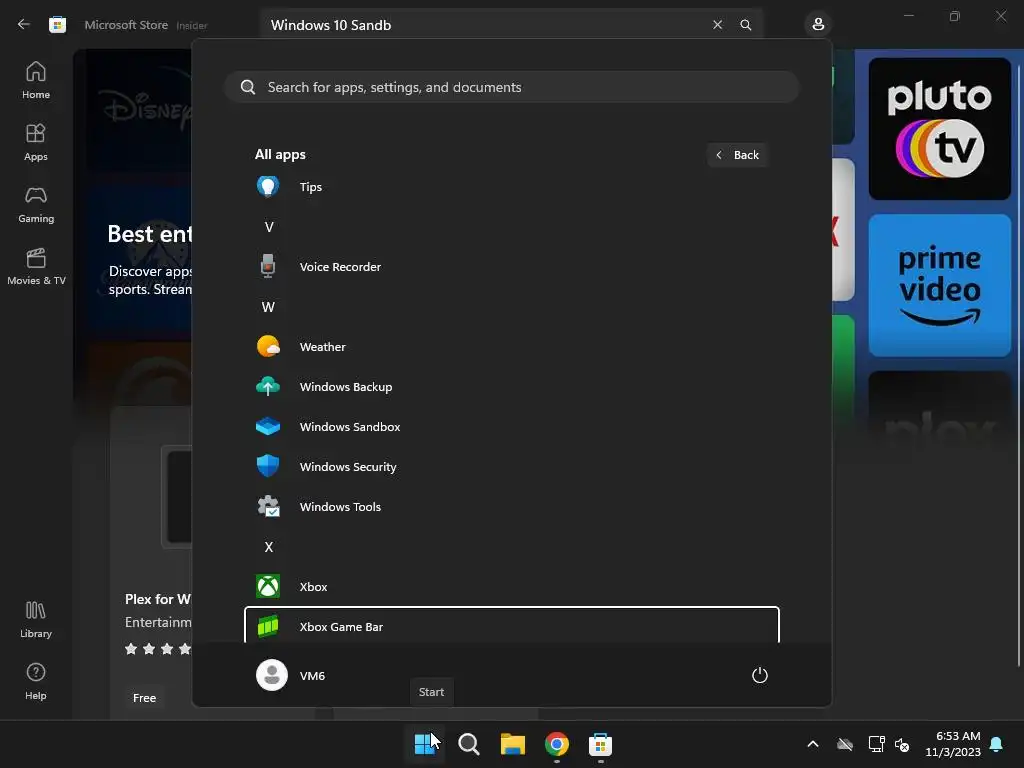Viewport: 1024px width, 768px height.
Task: Go back from All apps list
Action: pos(737,155)
